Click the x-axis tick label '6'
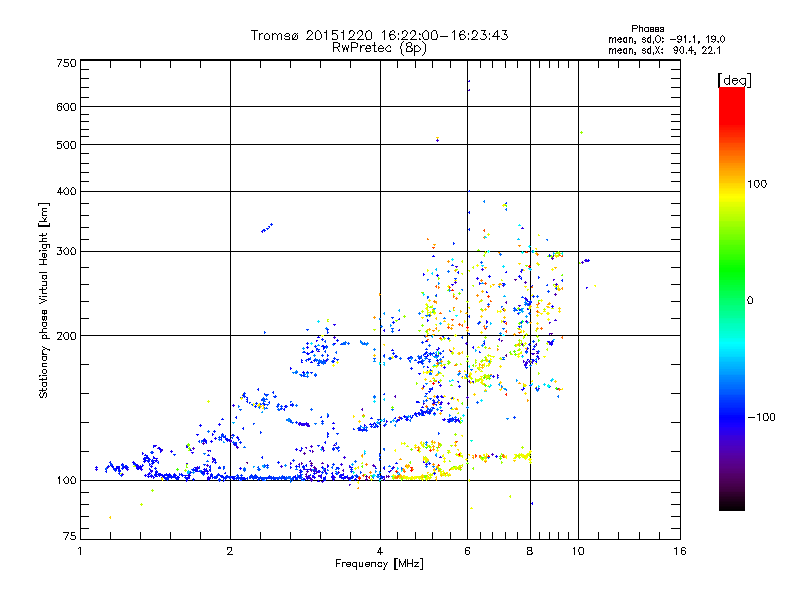 tap(467, 551)
